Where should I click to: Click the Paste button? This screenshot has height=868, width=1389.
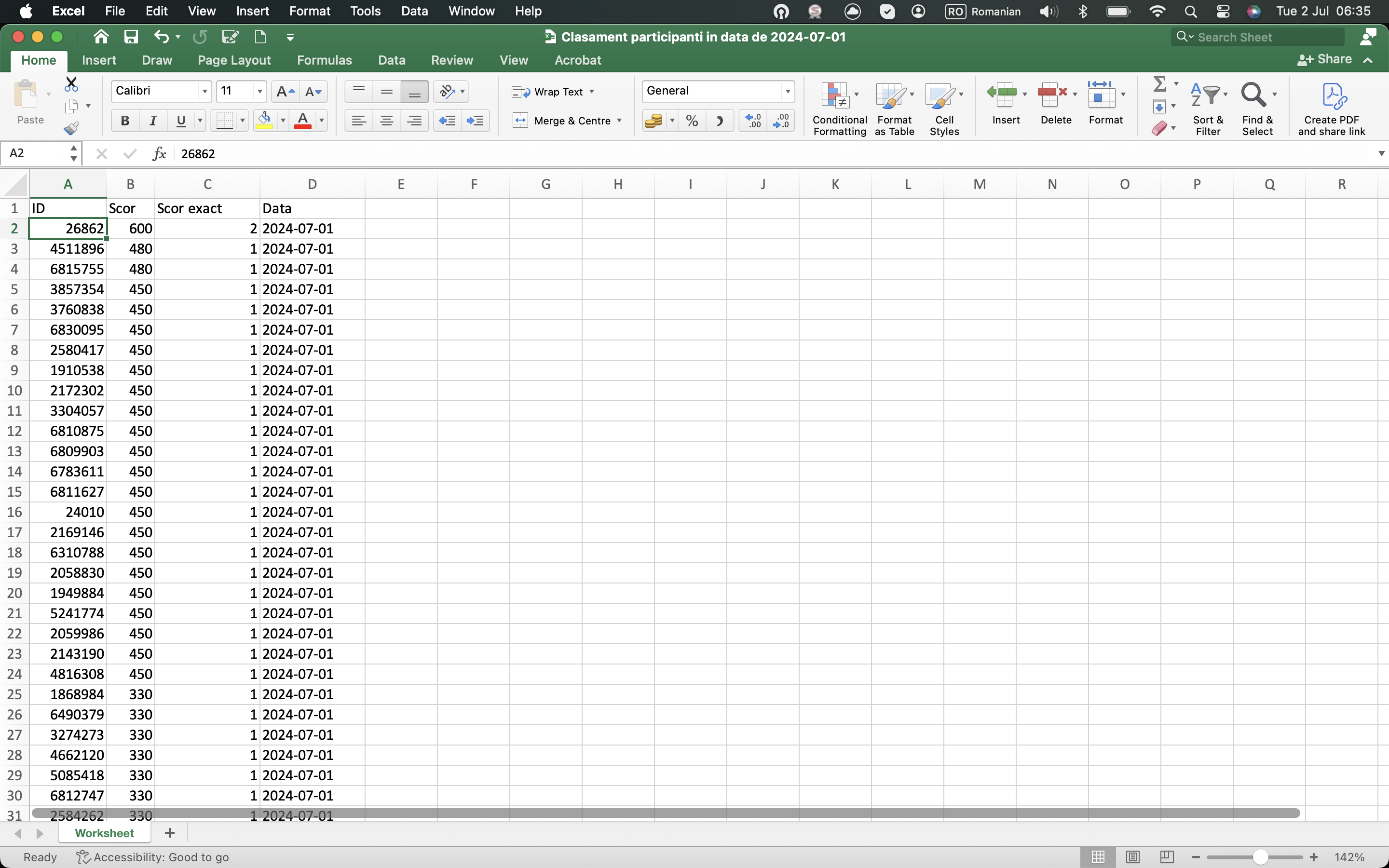point(30,103)
